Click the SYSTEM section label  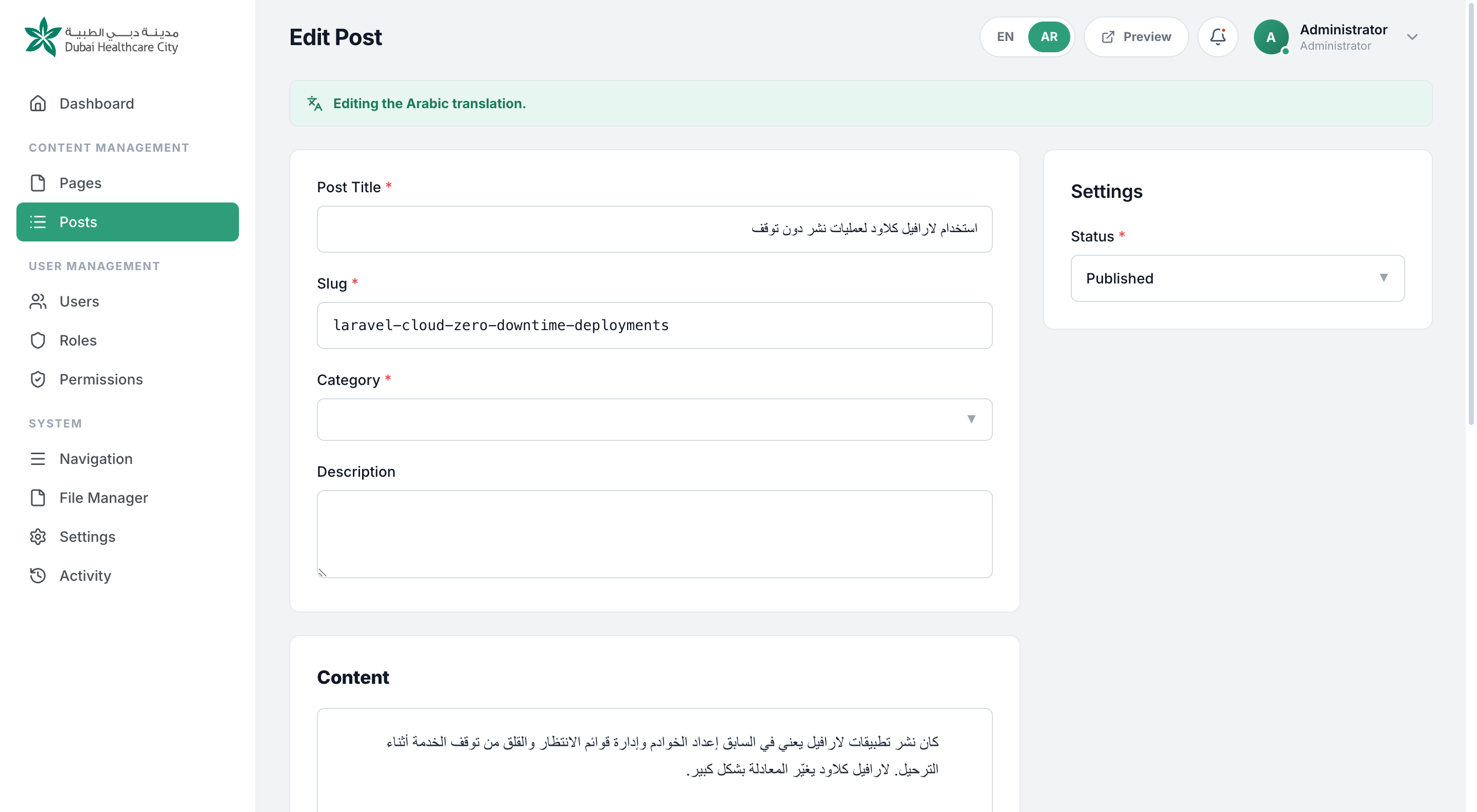coord(55,423)
